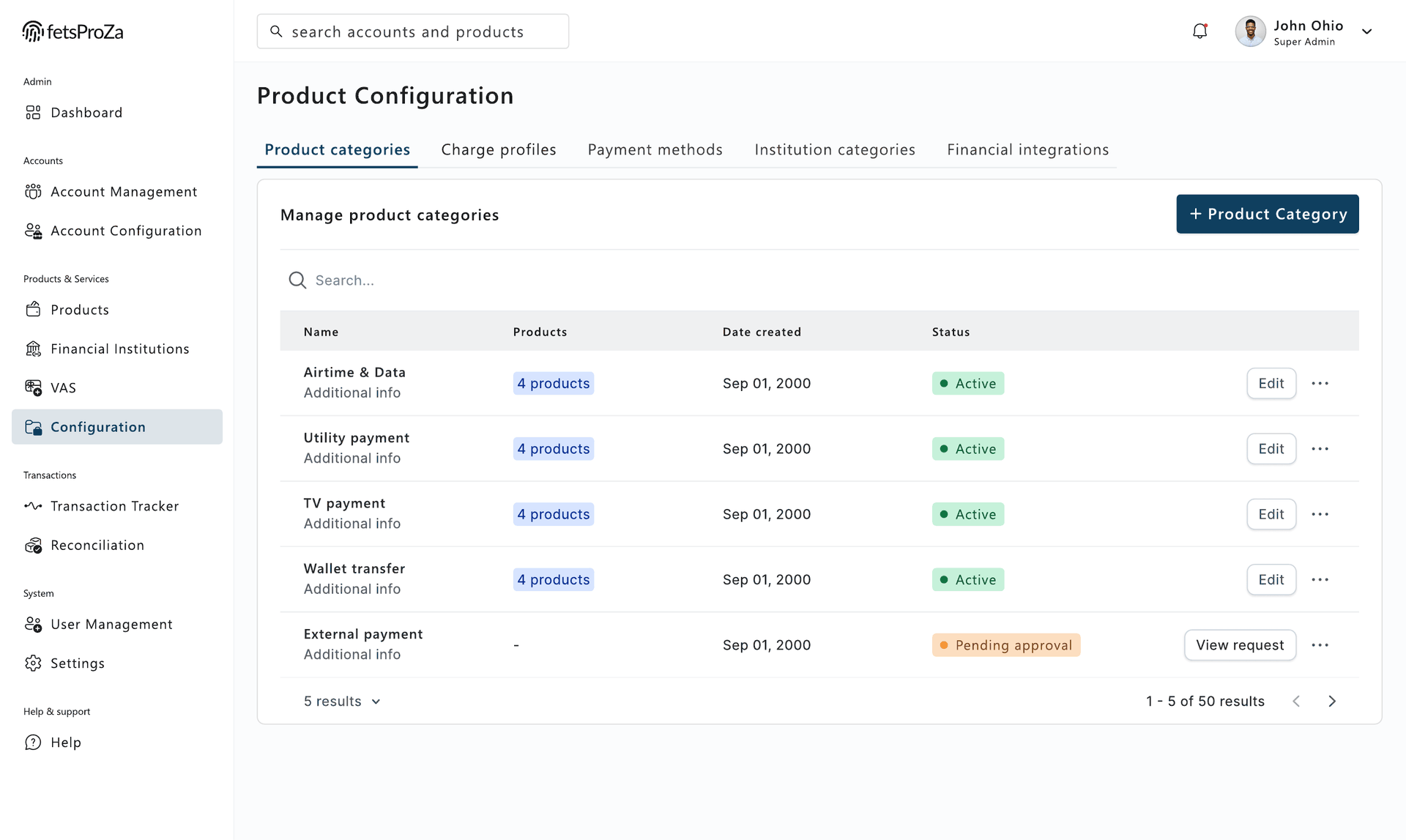Switch to the Financial integrations tab
1406x840 pixels.
point(1028,149)
